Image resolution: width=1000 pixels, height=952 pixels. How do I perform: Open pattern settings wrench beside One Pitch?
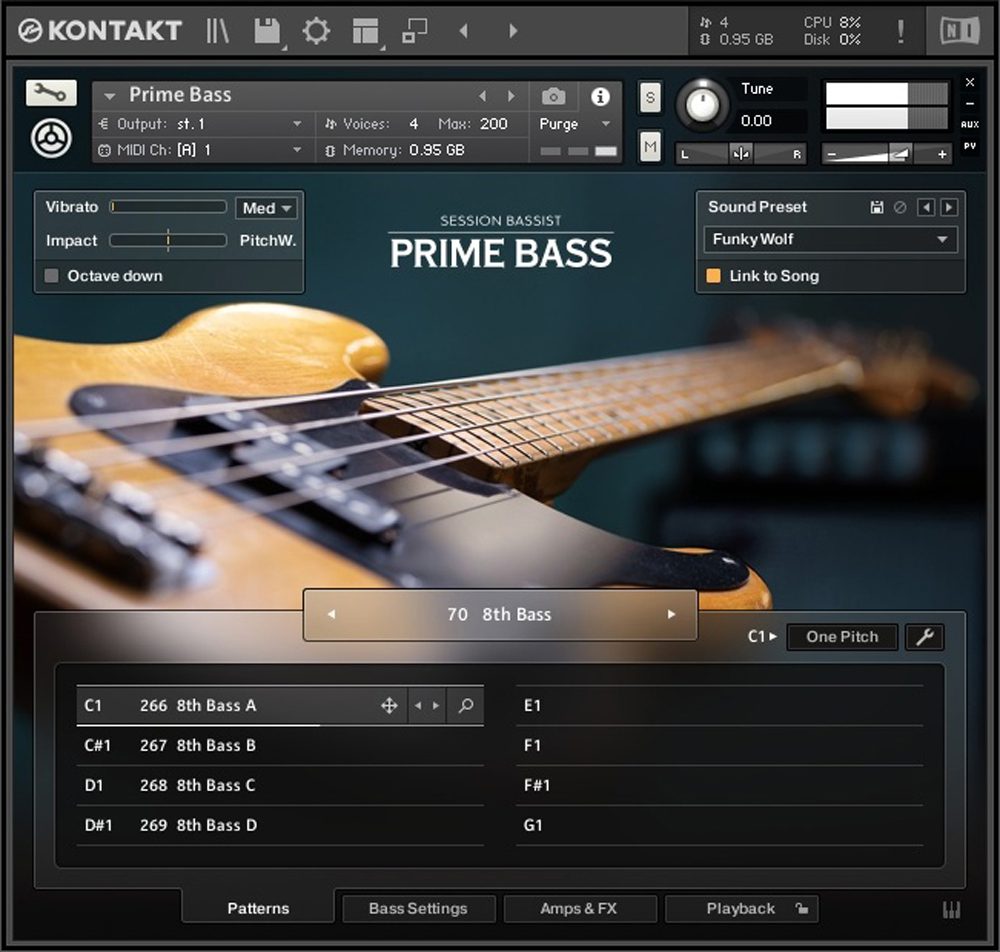point(924,637)
